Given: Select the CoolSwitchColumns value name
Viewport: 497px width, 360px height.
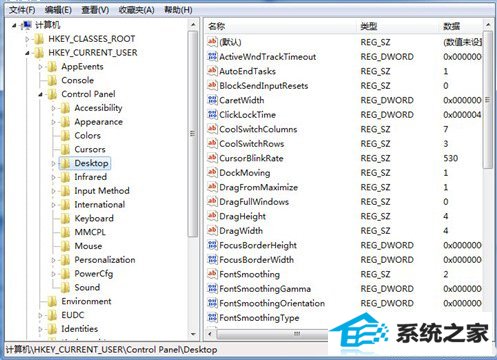Looking at the screenshot, I should (x=258, y=129).
